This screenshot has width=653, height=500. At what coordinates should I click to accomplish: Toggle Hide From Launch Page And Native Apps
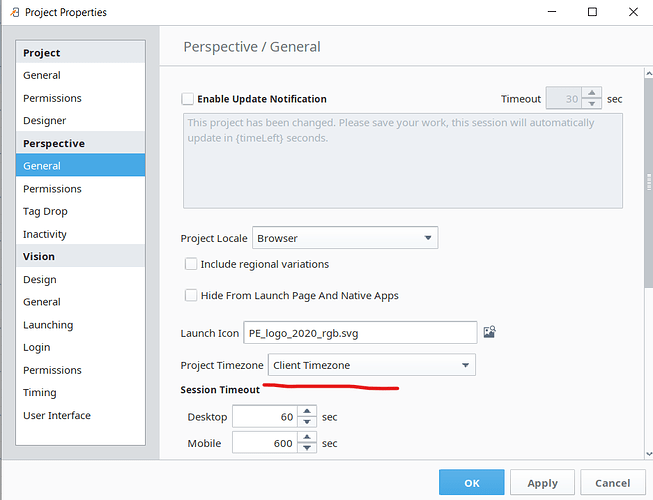pyautogui.click(x=191, y=295)
